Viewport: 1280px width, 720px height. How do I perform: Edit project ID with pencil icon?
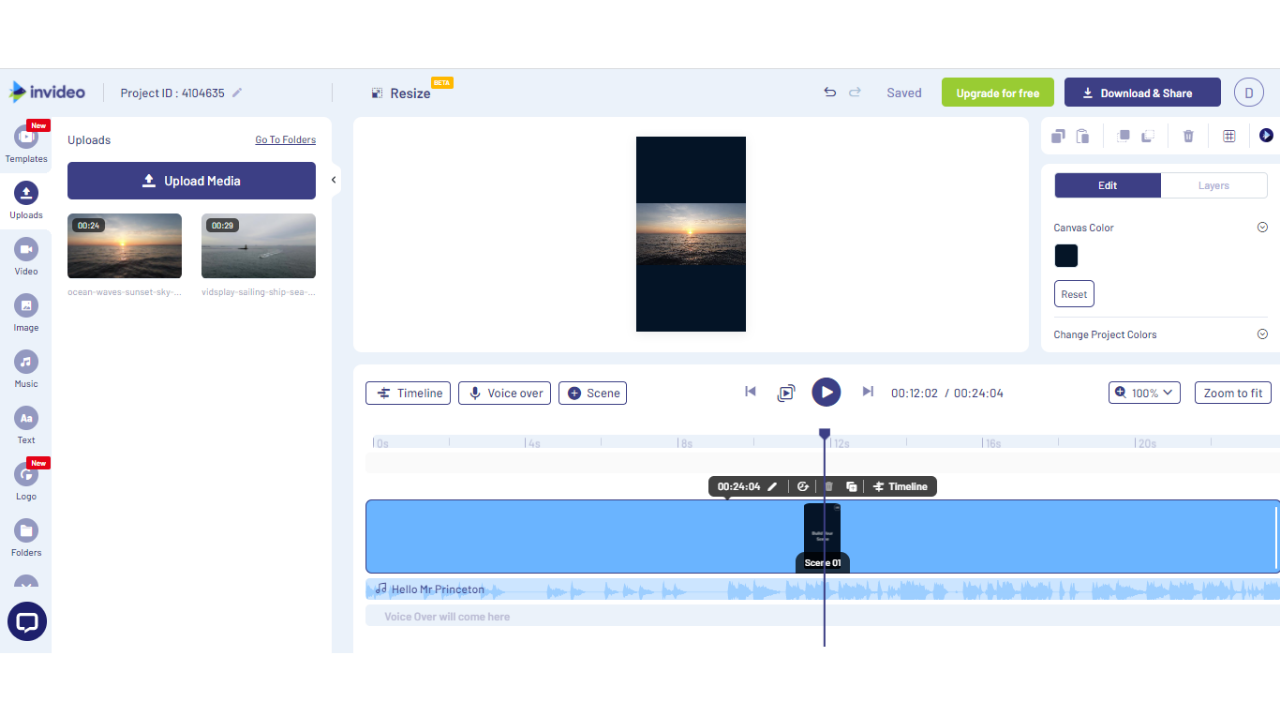click(237, 93)
